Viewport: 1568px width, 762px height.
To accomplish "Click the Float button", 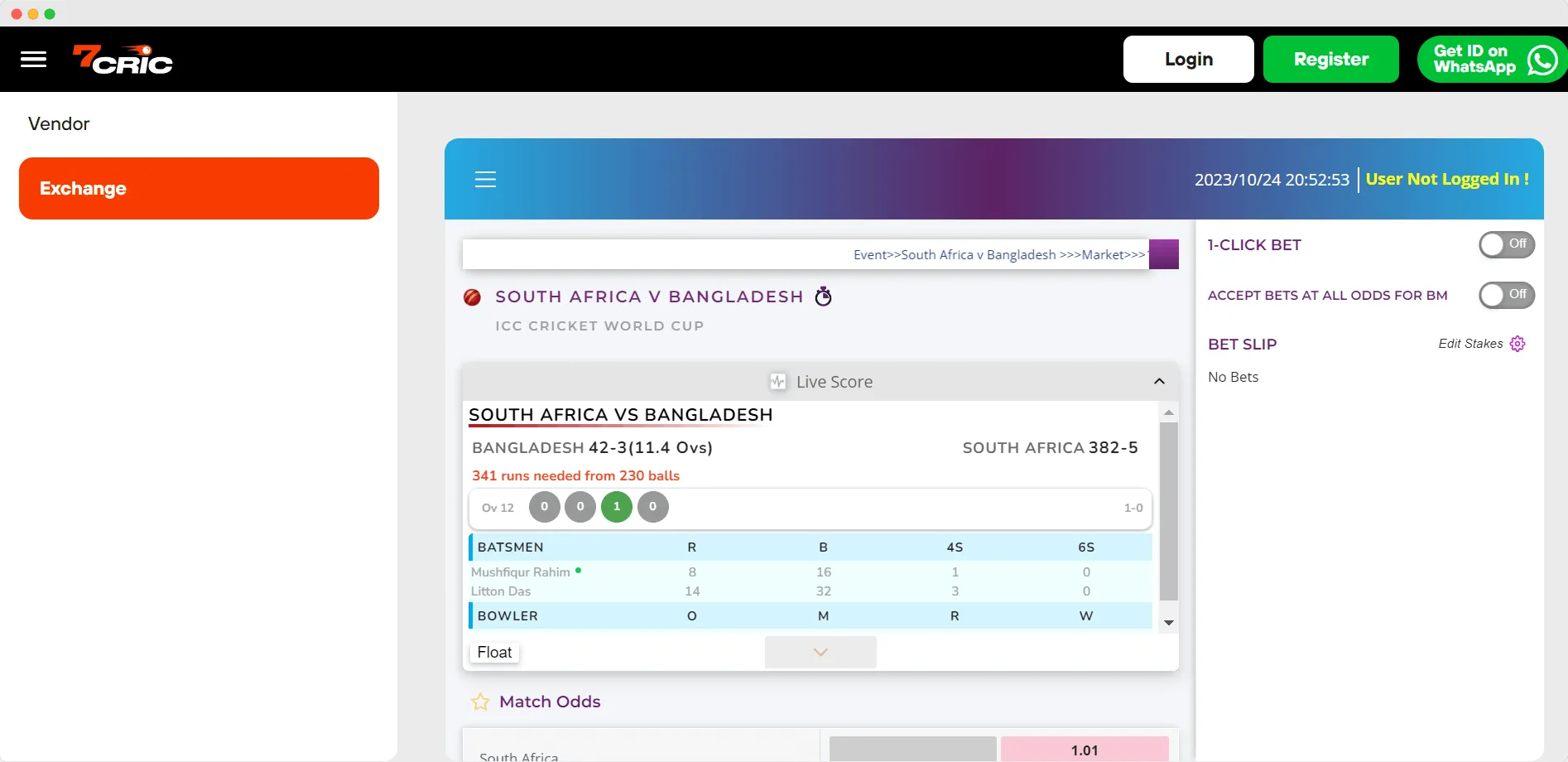I will tap(494, 652).
